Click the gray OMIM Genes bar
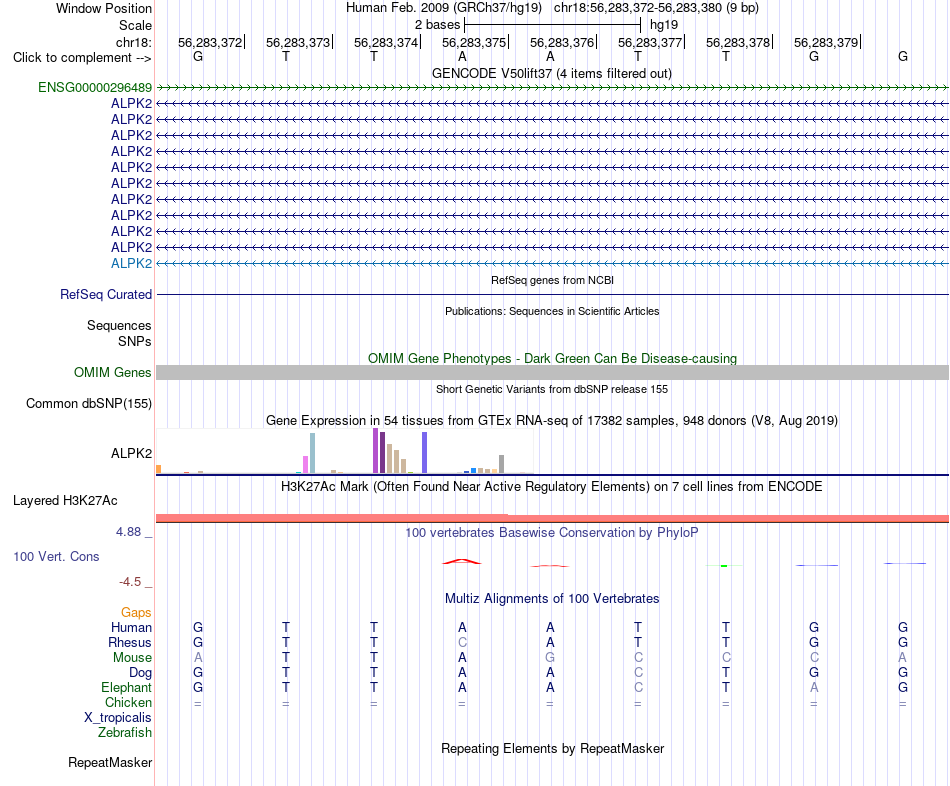Viewport: 950px width, 786px height. [552, 373]
